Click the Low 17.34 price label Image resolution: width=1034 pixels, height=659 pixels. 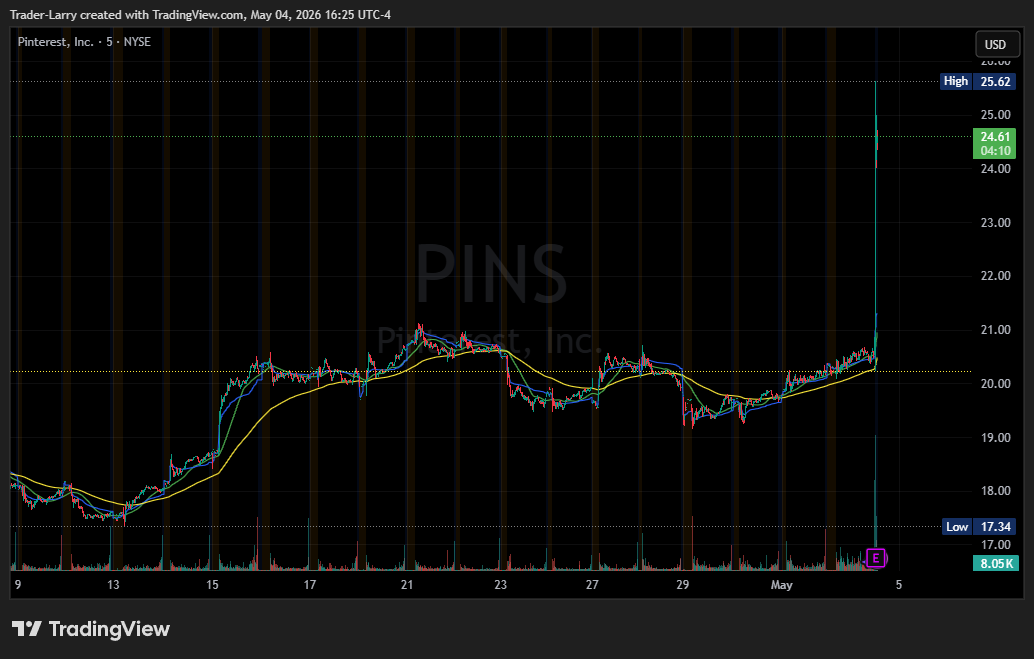click(x=979, y=526)
